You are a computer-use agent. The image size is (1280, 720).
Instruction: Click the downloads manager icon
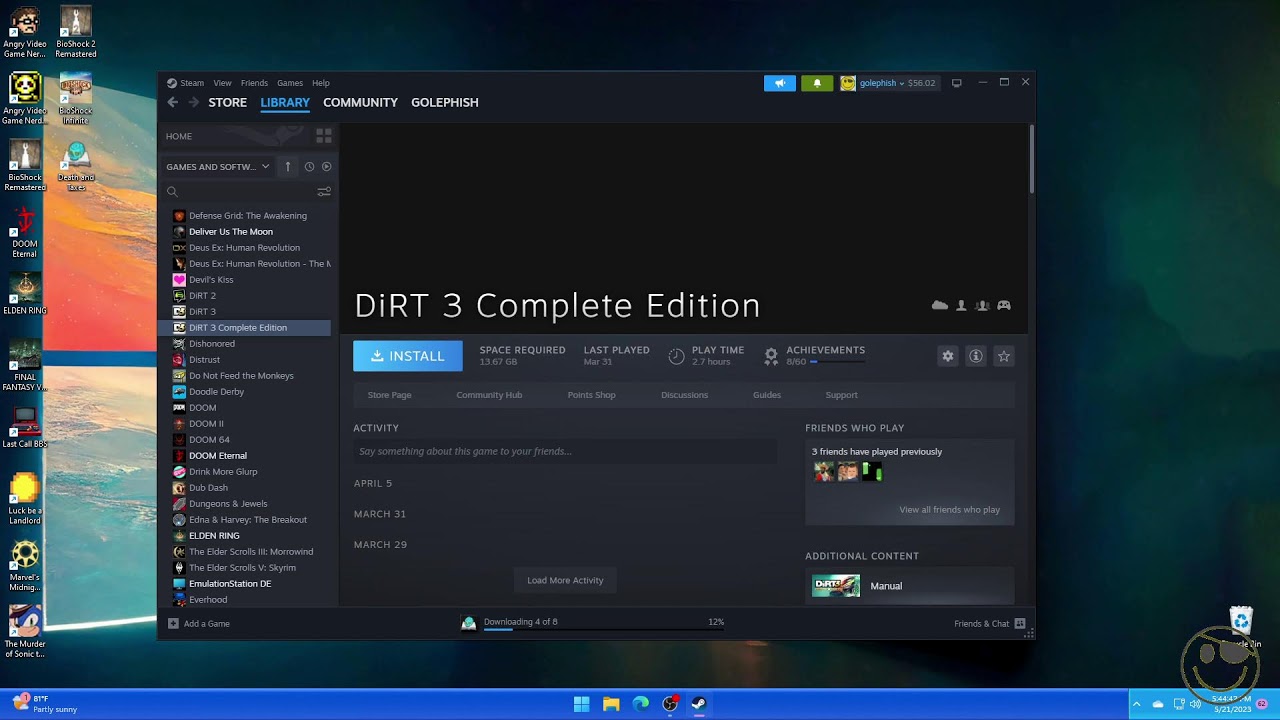pos(468,623)
